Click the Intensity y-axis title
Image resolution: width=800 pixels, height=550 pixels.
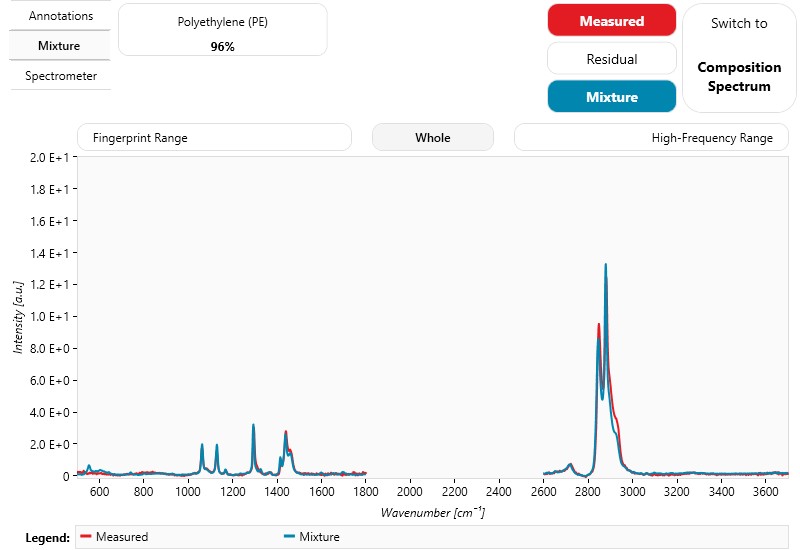[19, 316]
